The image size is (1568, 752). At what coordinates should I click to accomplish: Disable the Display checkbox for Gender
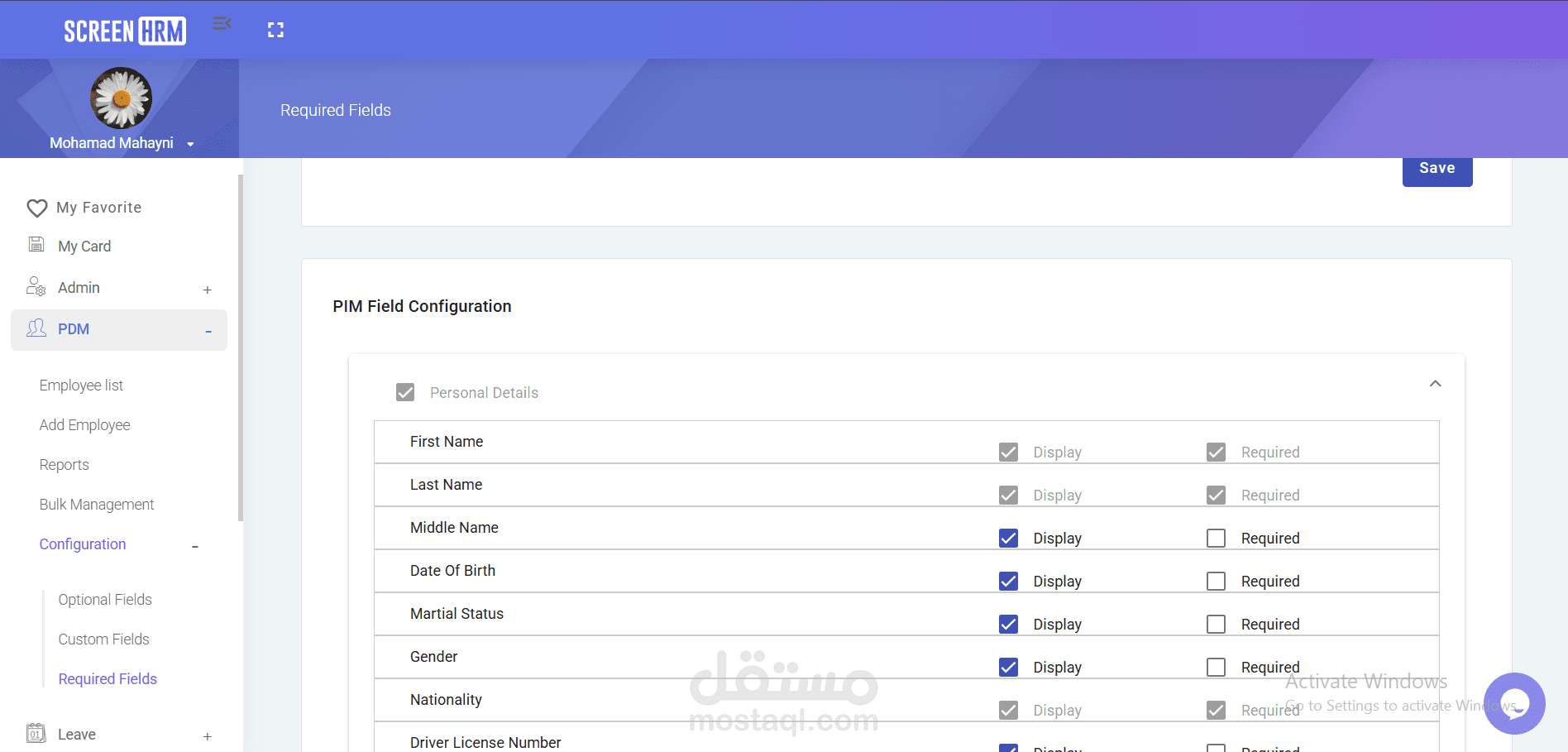click(x=1008, y=667)
